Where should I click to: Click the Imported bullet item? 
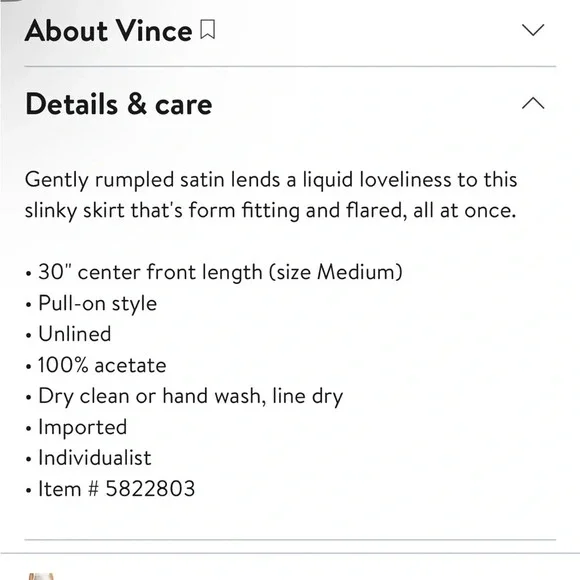pyautogui.click(x=76, y=427)
